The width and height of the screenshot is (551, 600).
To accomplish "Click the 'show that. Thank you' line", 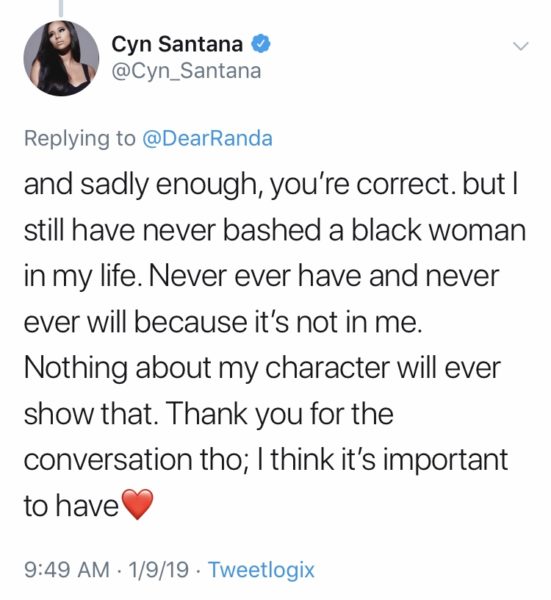I will pyautogui.click(x=209, y=415).
